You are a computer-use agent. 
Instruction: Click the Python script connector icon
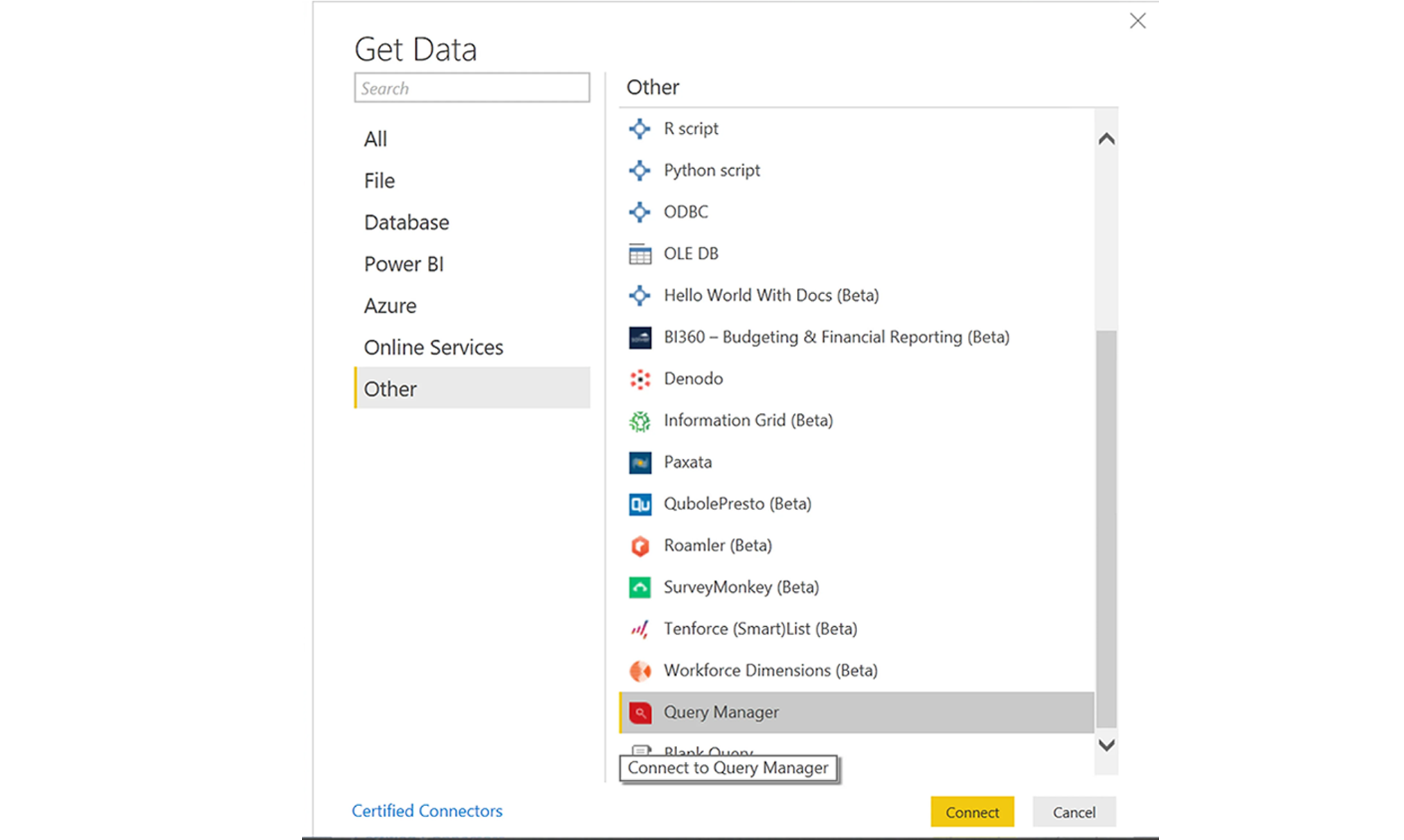tap(640, 170)
